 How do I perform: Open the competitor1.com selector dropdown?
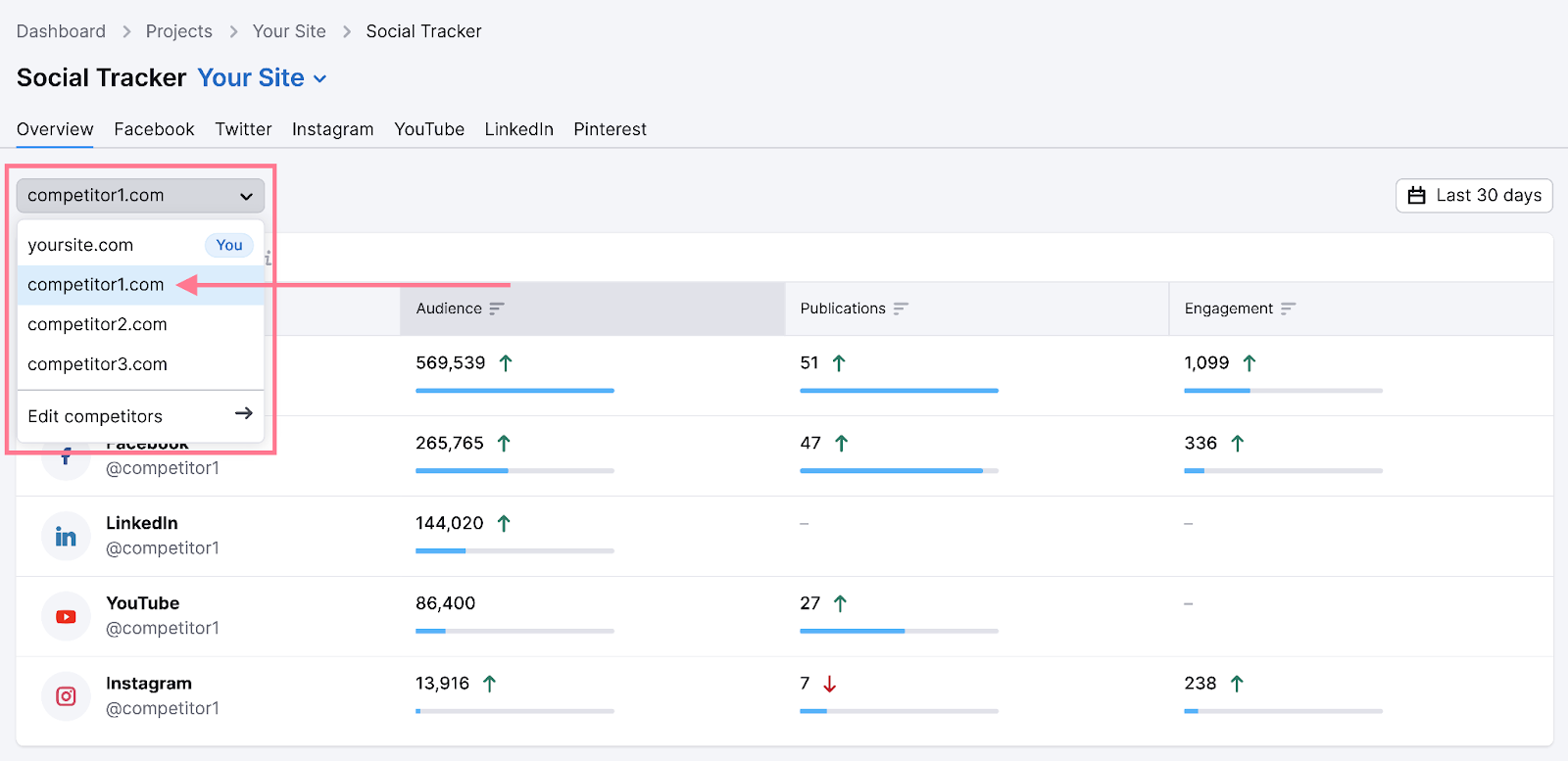click(x=140, y=196)
